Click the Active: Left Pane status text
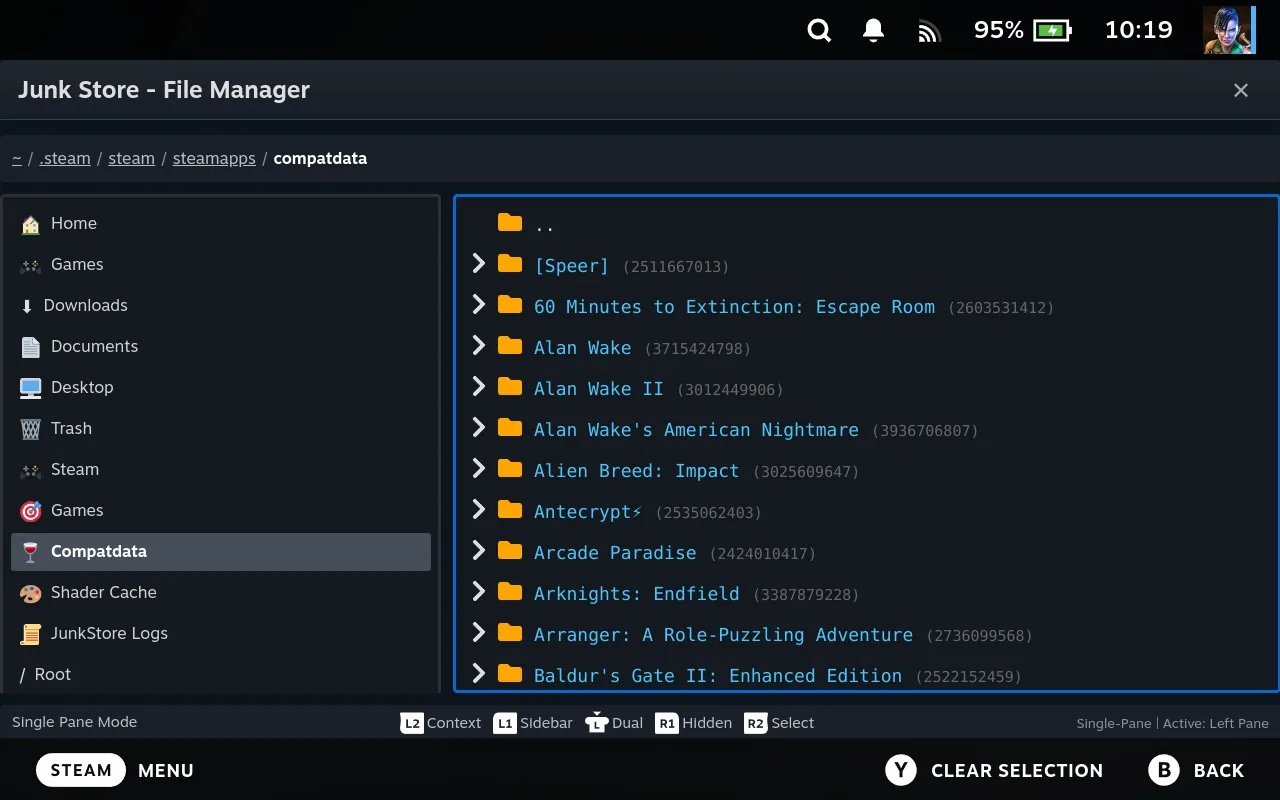1280x800 pixels. pyautogui.click(x=1214, y=723)
